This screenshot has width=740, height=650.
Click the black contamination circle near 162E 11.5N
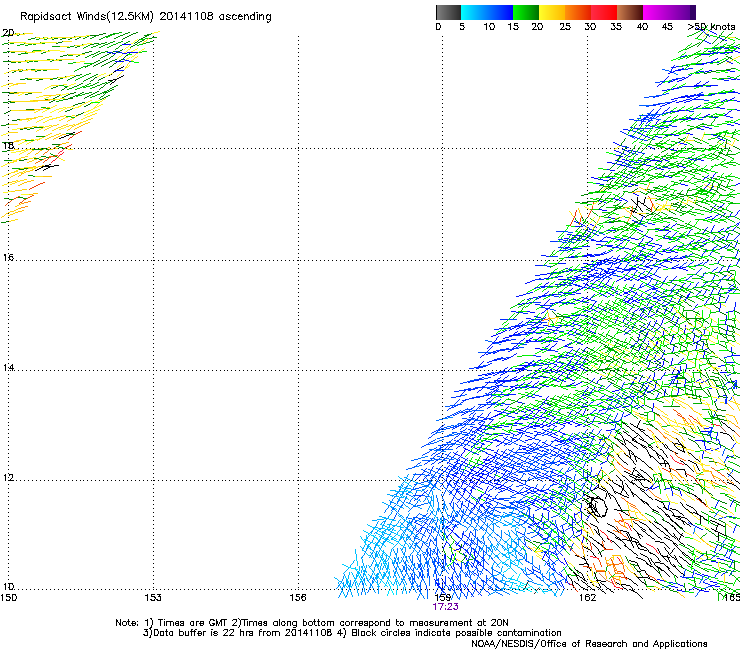(x=597, y=506)
